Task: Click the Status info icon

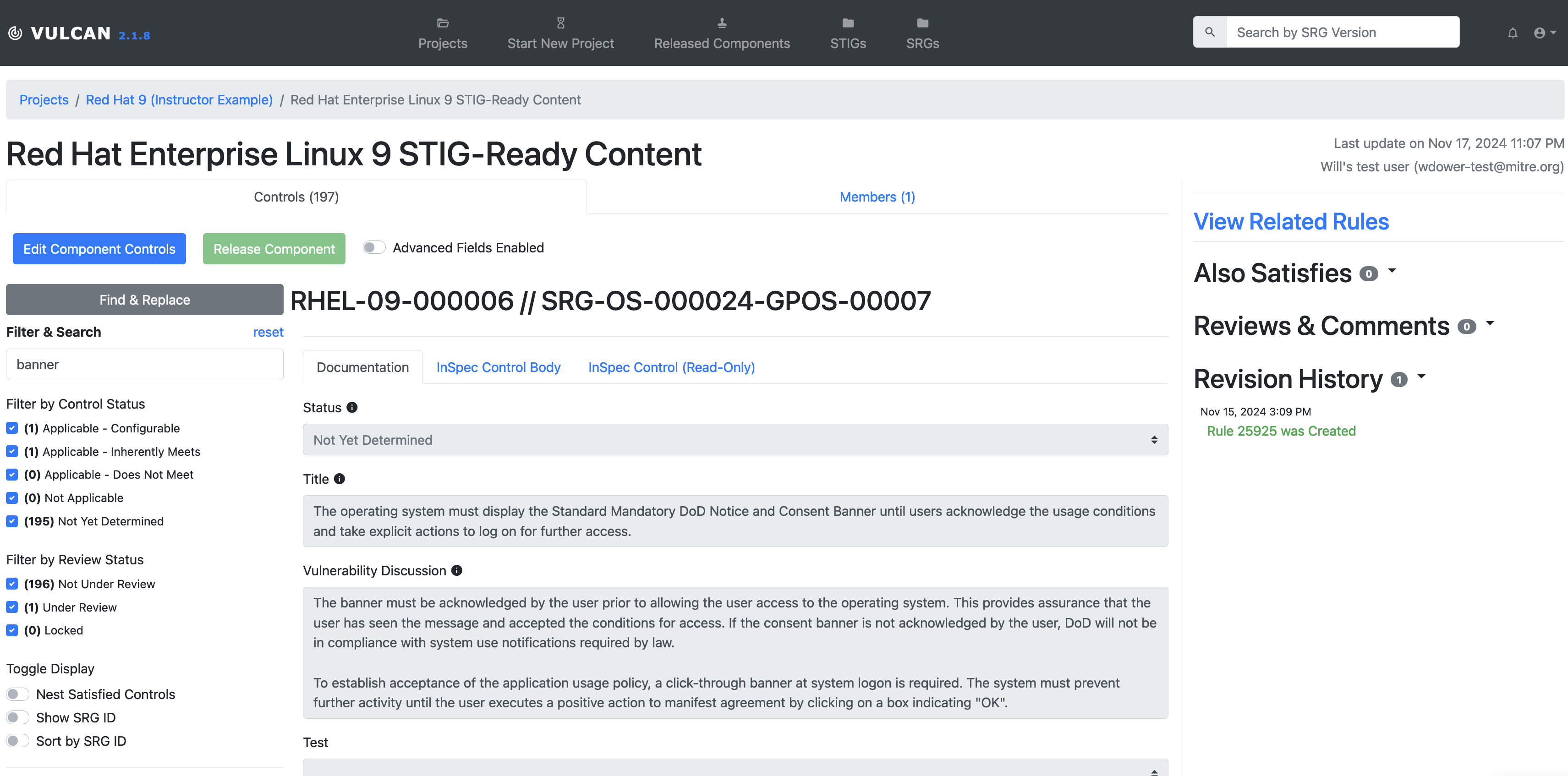Action: click(352, 407)
